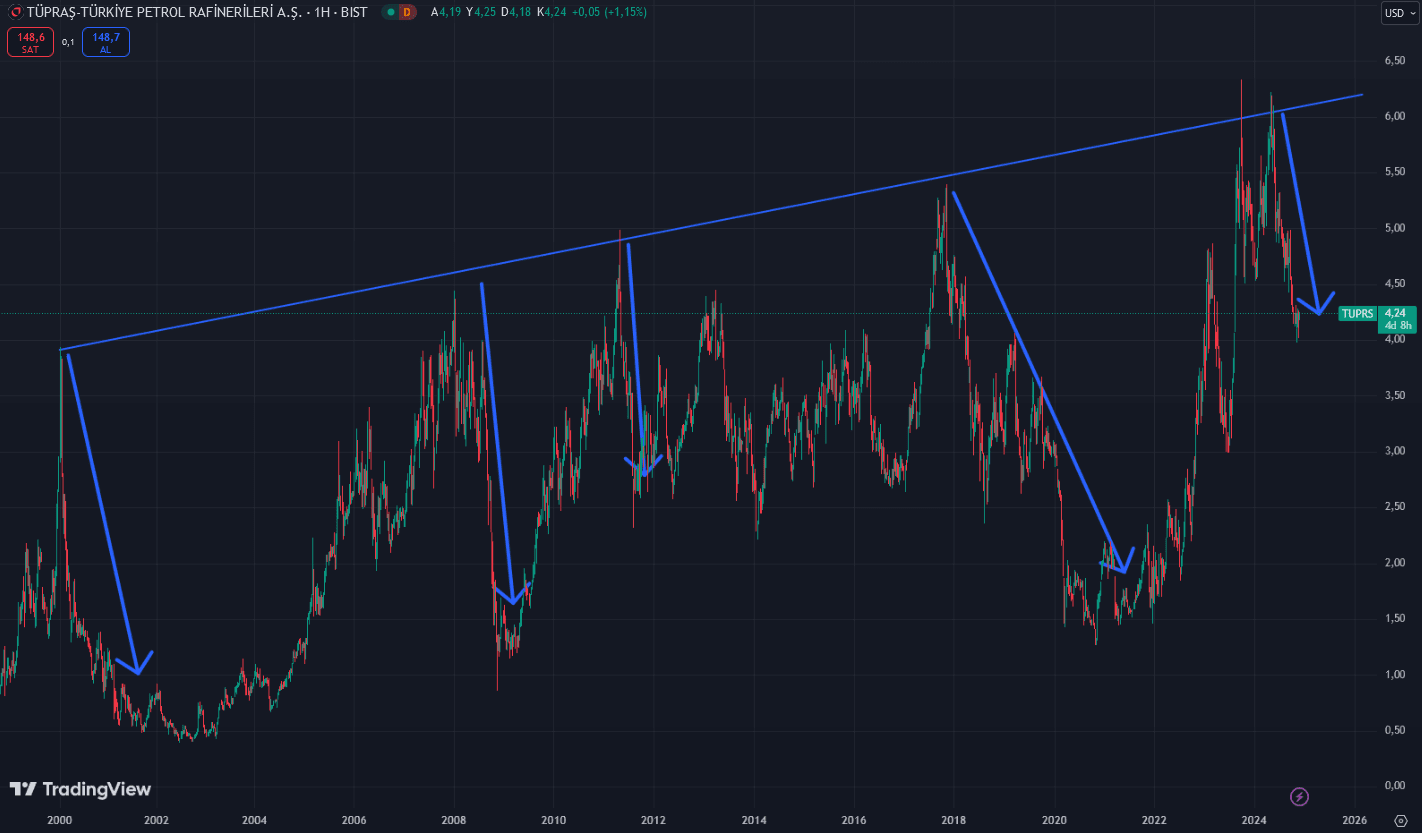Click the 2016 time axis label
This screenshot has width=1422, height=833.
coord(854,818)
